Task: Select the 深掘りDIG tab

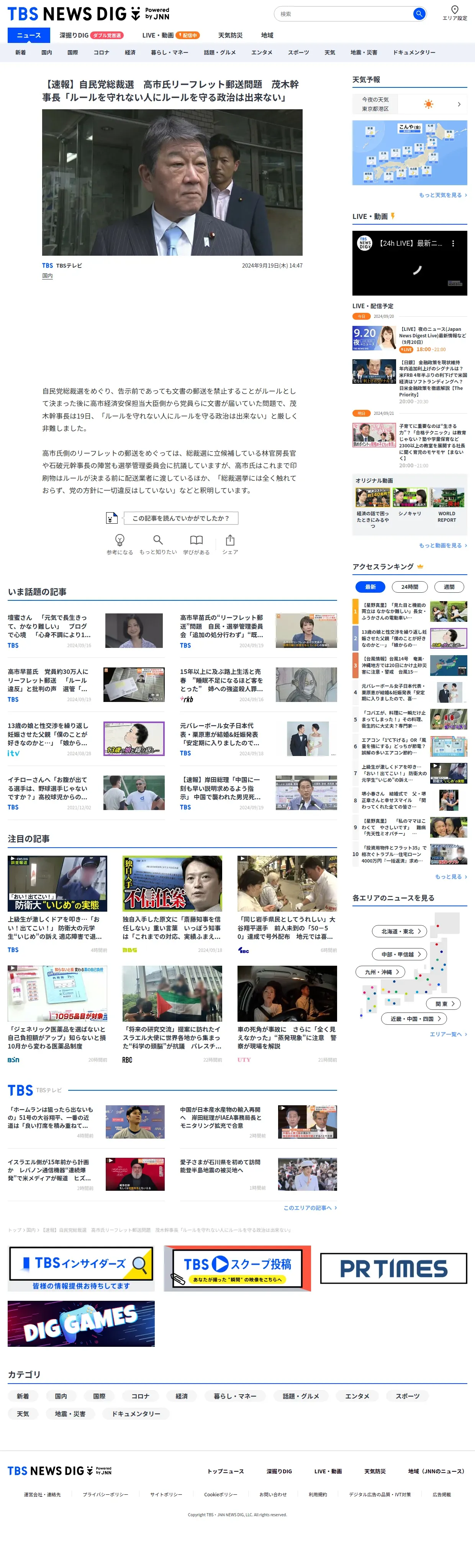Action: pyautogui.click(x=91, y=35)
